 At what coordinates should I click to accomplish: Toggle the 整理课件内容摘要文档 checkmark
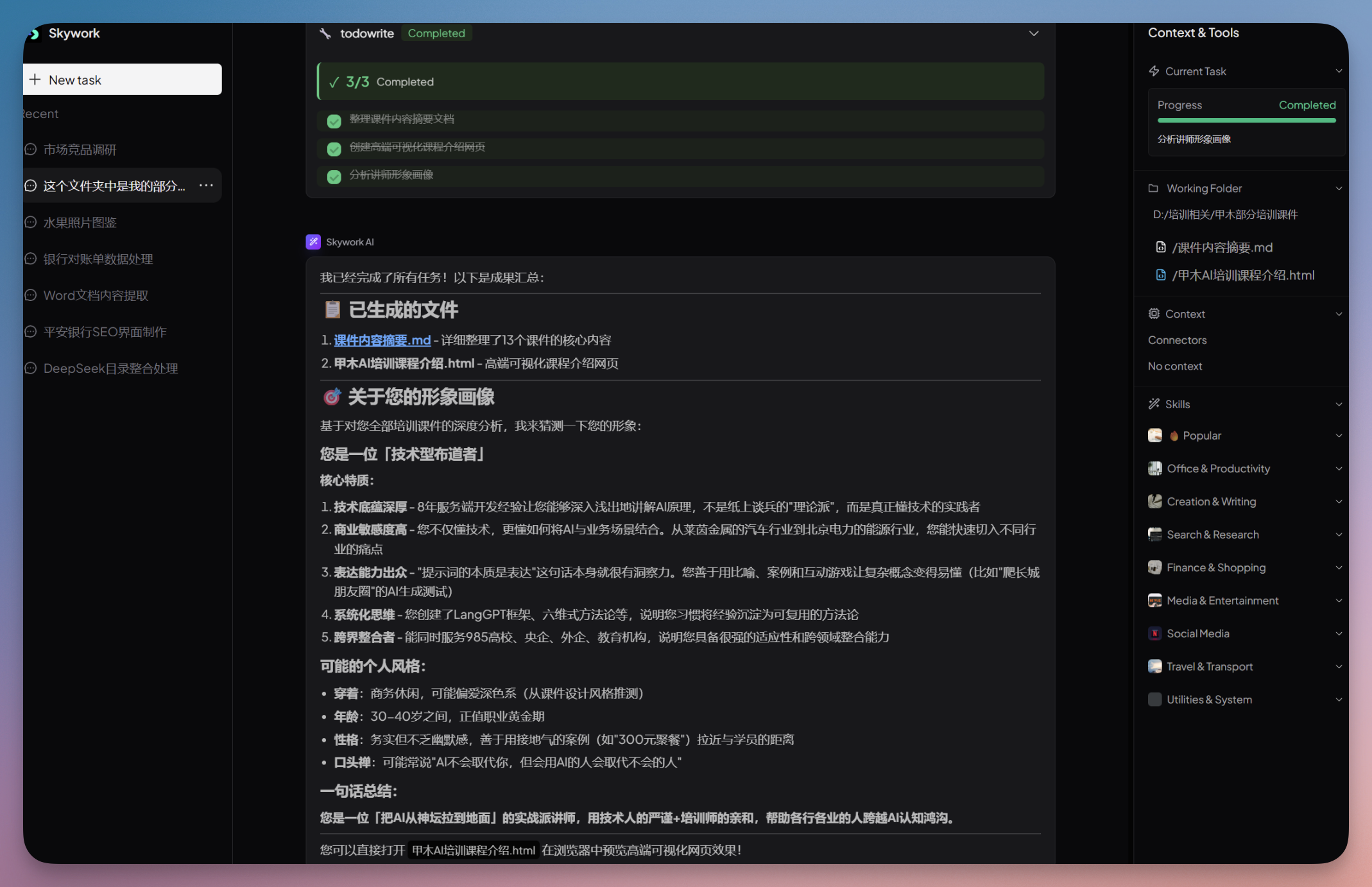(334, 121)
